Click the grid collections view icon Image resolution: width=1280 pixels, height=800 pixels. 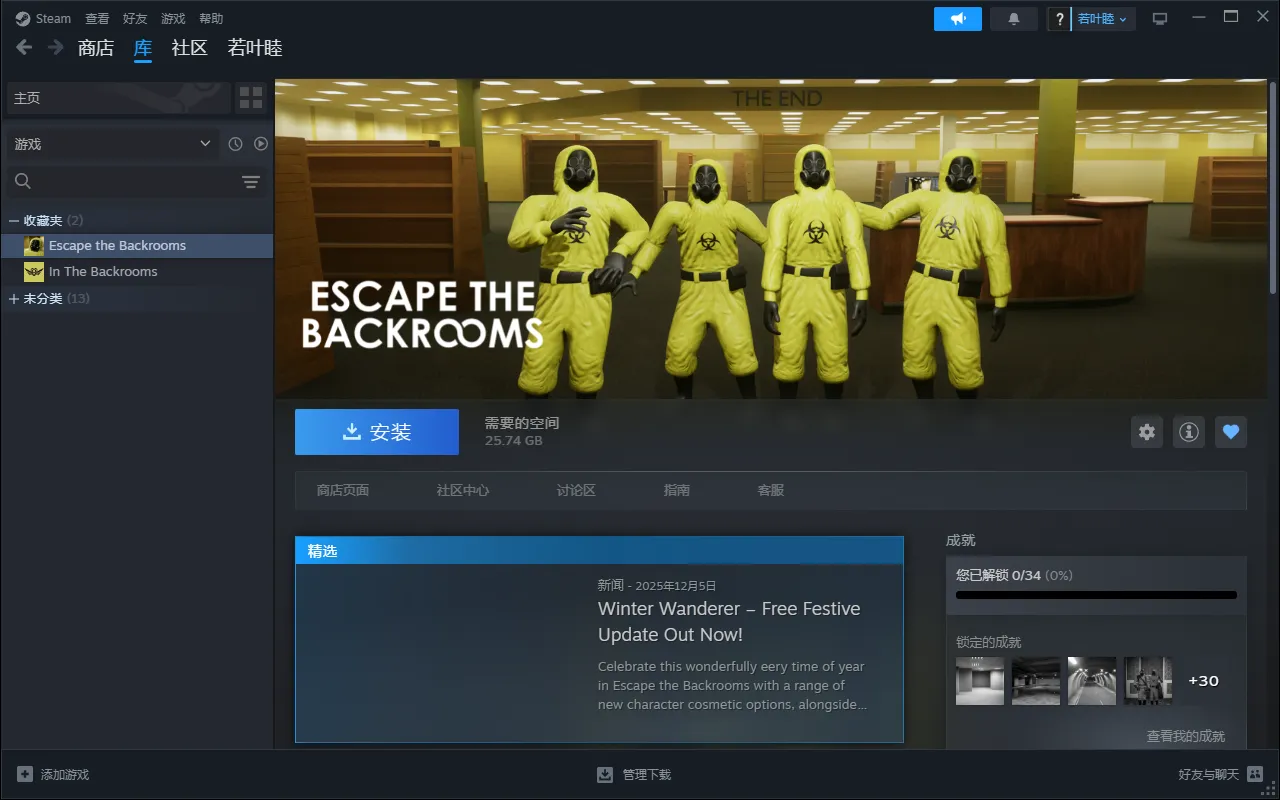click(x=251, y=98)
